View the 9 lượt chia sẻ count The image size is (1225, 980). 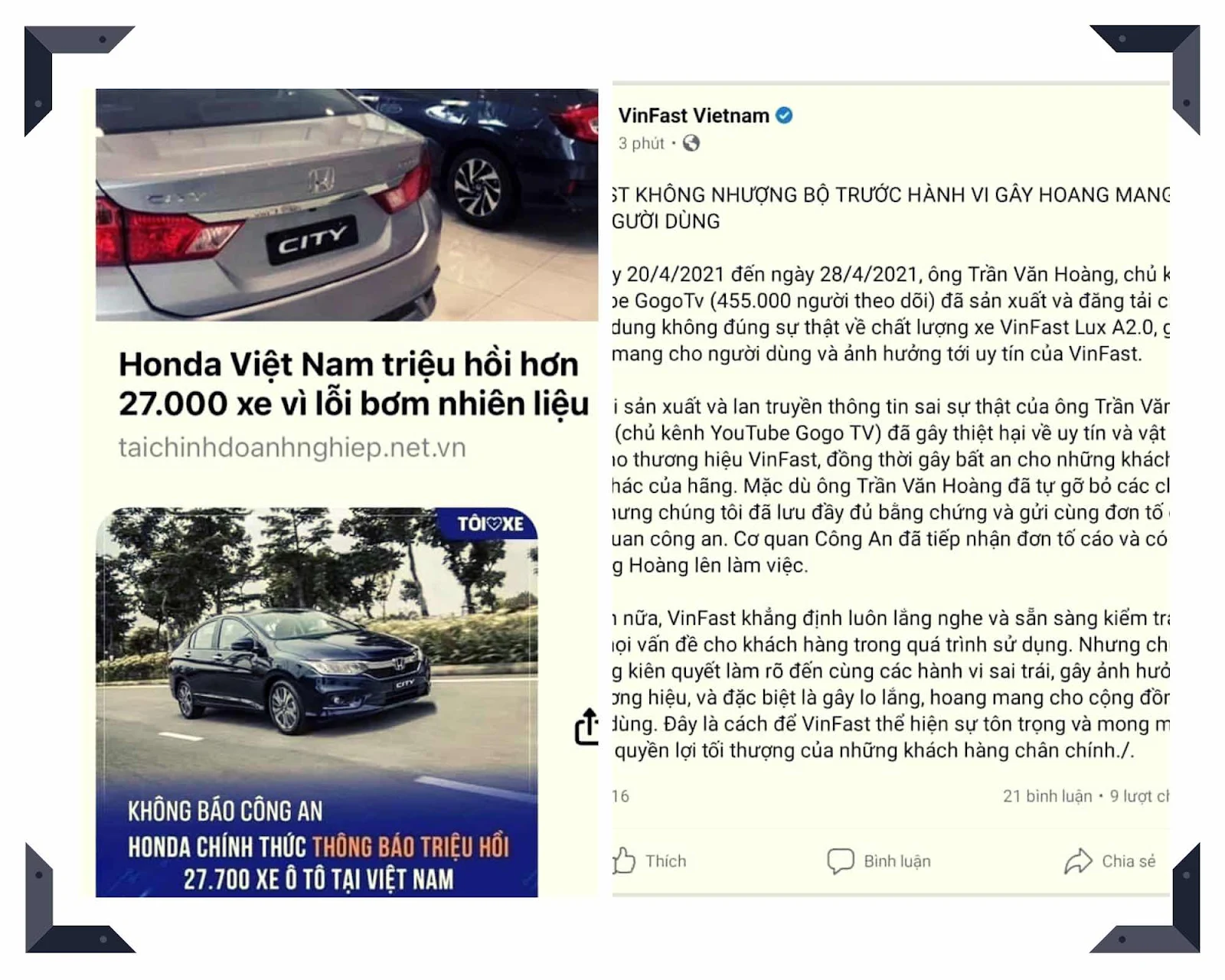tap(1140, 796)
